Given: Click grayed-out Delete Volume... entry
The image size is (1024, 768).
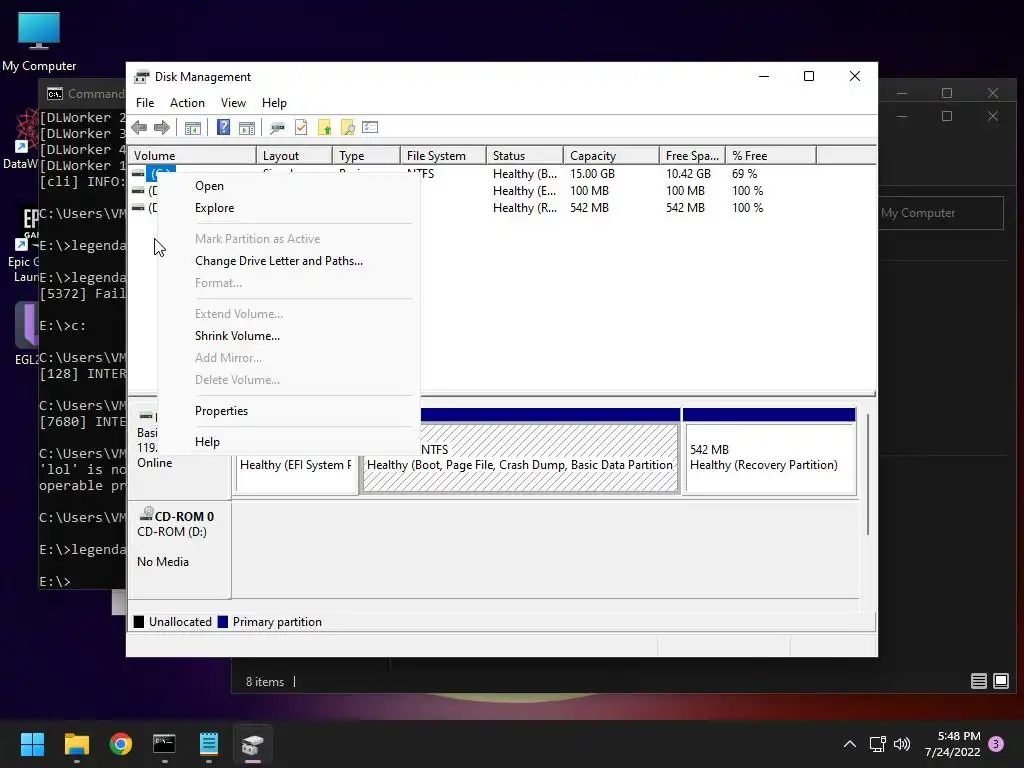Looking at the screenshot, I should [288, 380].
